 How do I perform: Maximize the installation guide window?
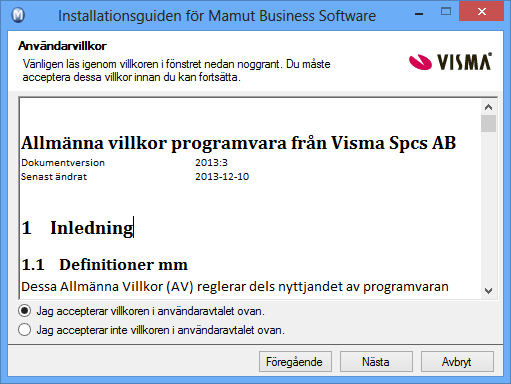[x=446, y=12]
